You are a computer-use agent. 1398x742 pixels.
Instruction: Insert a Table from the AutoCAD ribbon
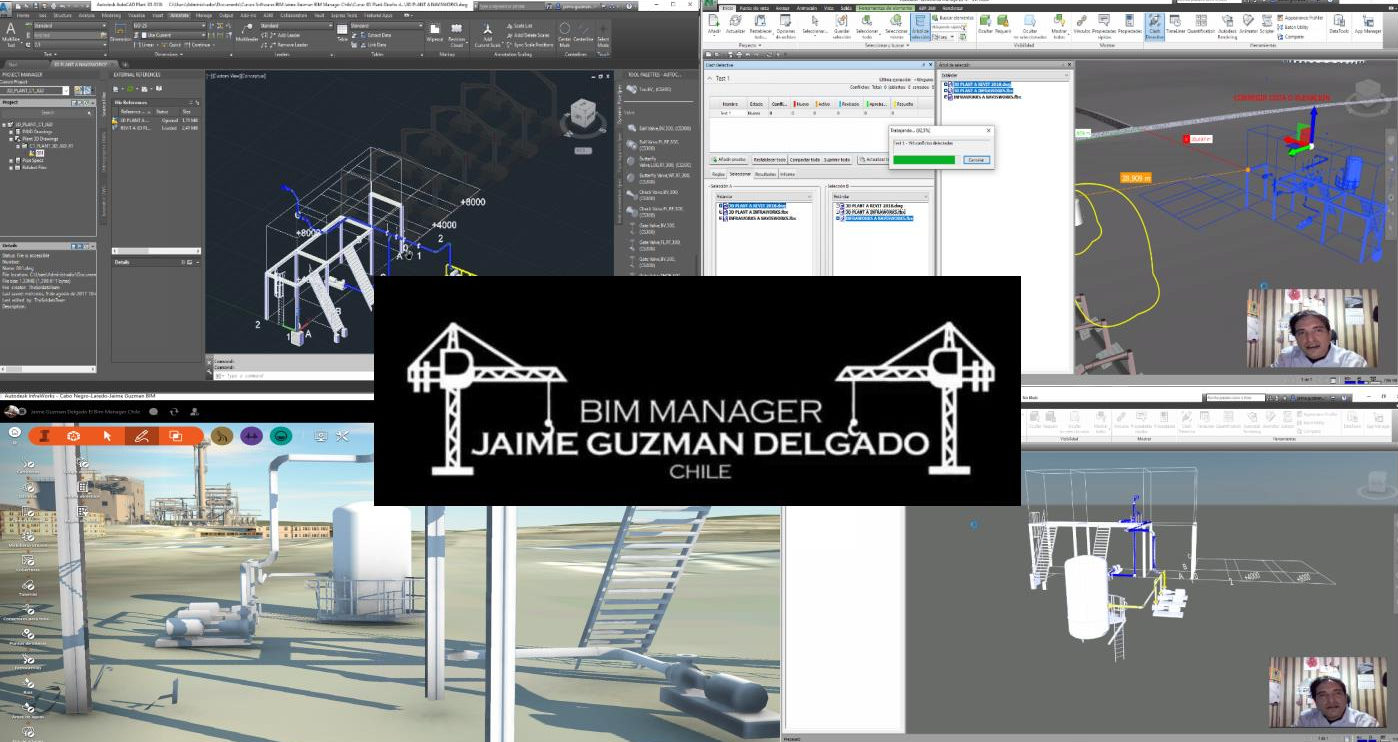click(x=343, y=33)
